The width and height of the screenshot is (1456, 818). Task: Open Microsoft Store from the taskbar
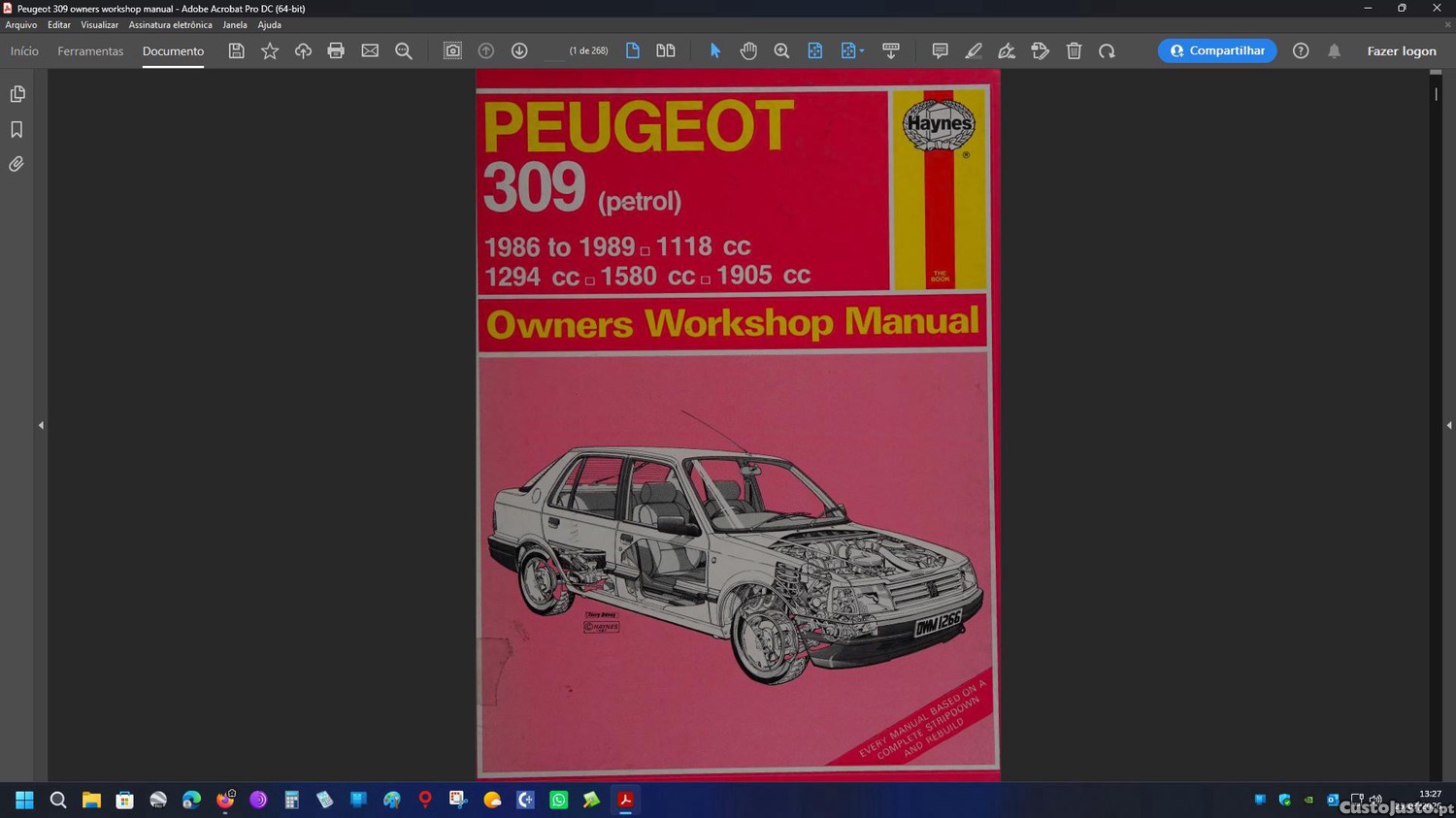click(124, 800)
